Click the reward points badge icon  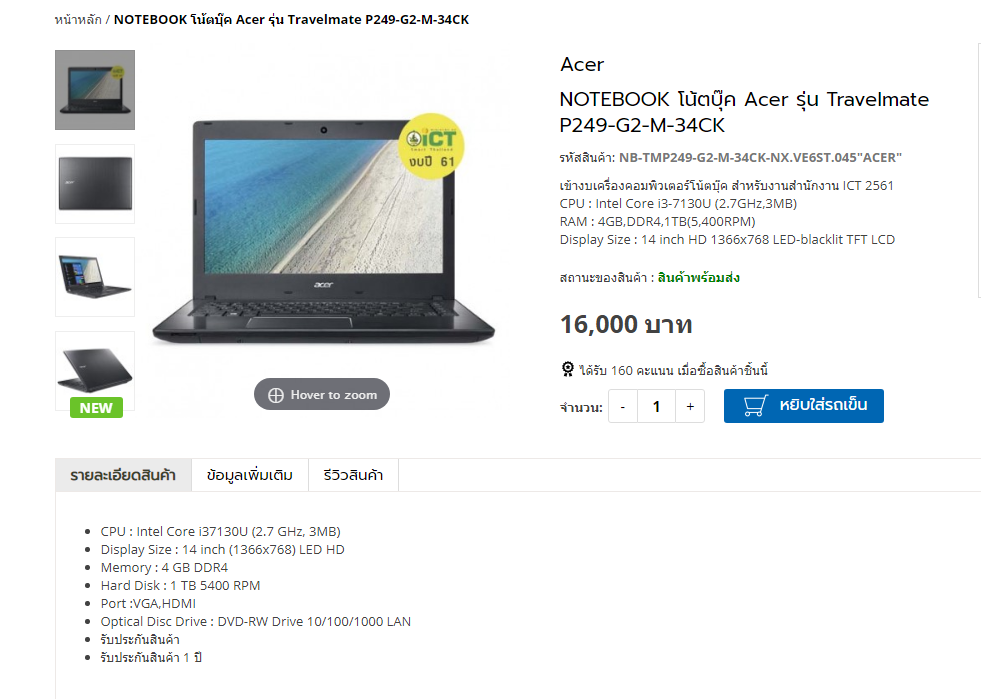pos(567,369)
